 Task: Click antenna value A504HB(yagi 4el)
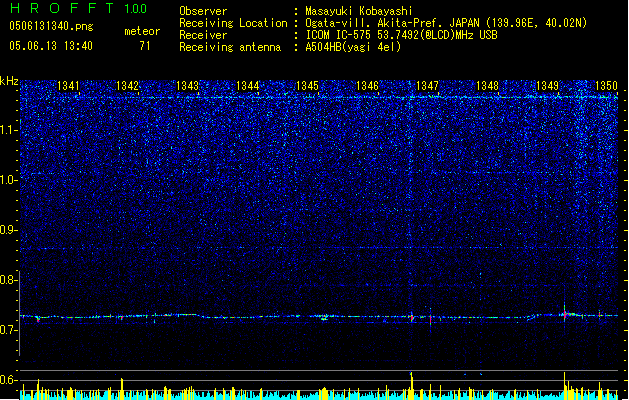pos(353,47)
